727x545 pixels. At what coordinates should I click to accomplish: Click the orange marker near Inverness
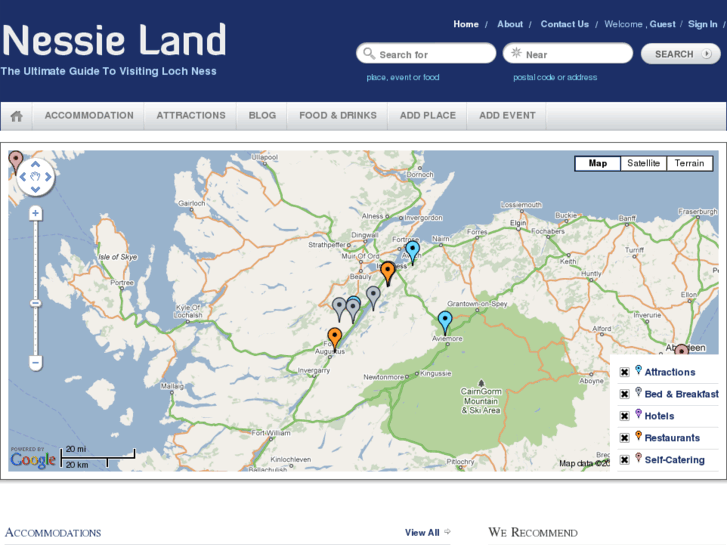388,273
